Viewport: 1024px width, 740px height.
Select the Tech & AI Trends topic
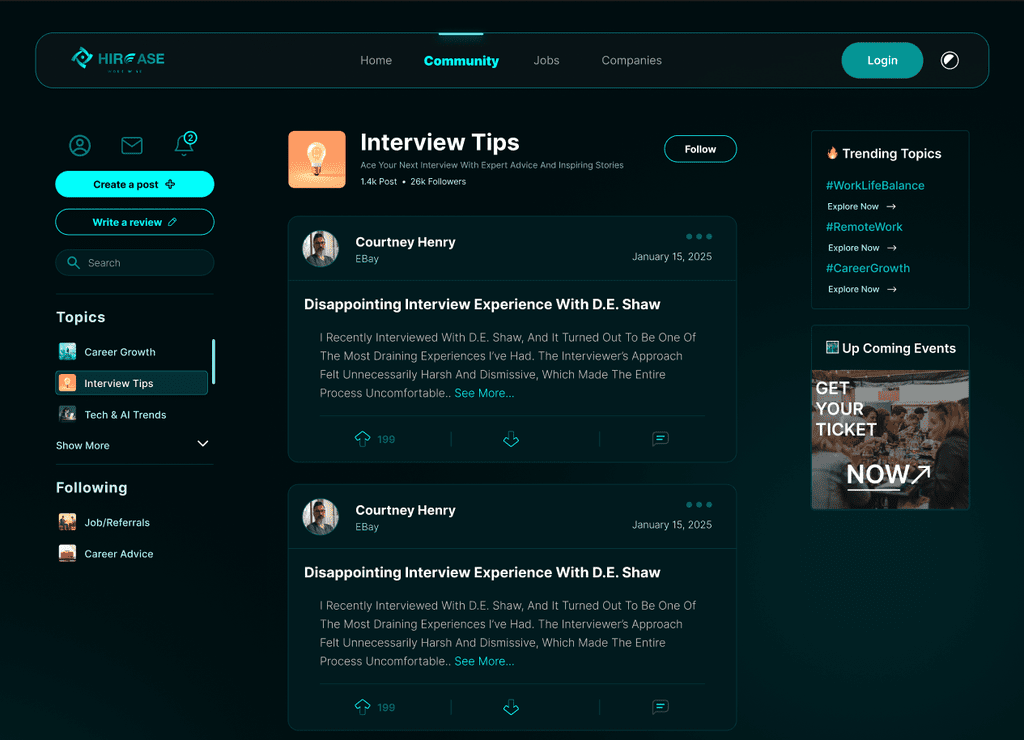coord(131,414)
